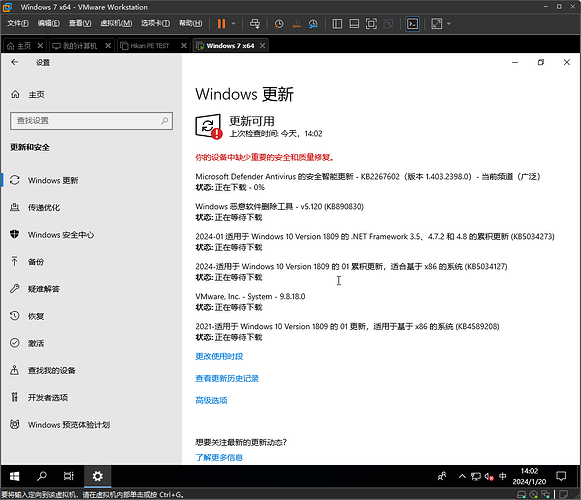This screenshot has width=581, height=500.
Task: Click the muted volume icon in tray
Action: pos(489,477)
